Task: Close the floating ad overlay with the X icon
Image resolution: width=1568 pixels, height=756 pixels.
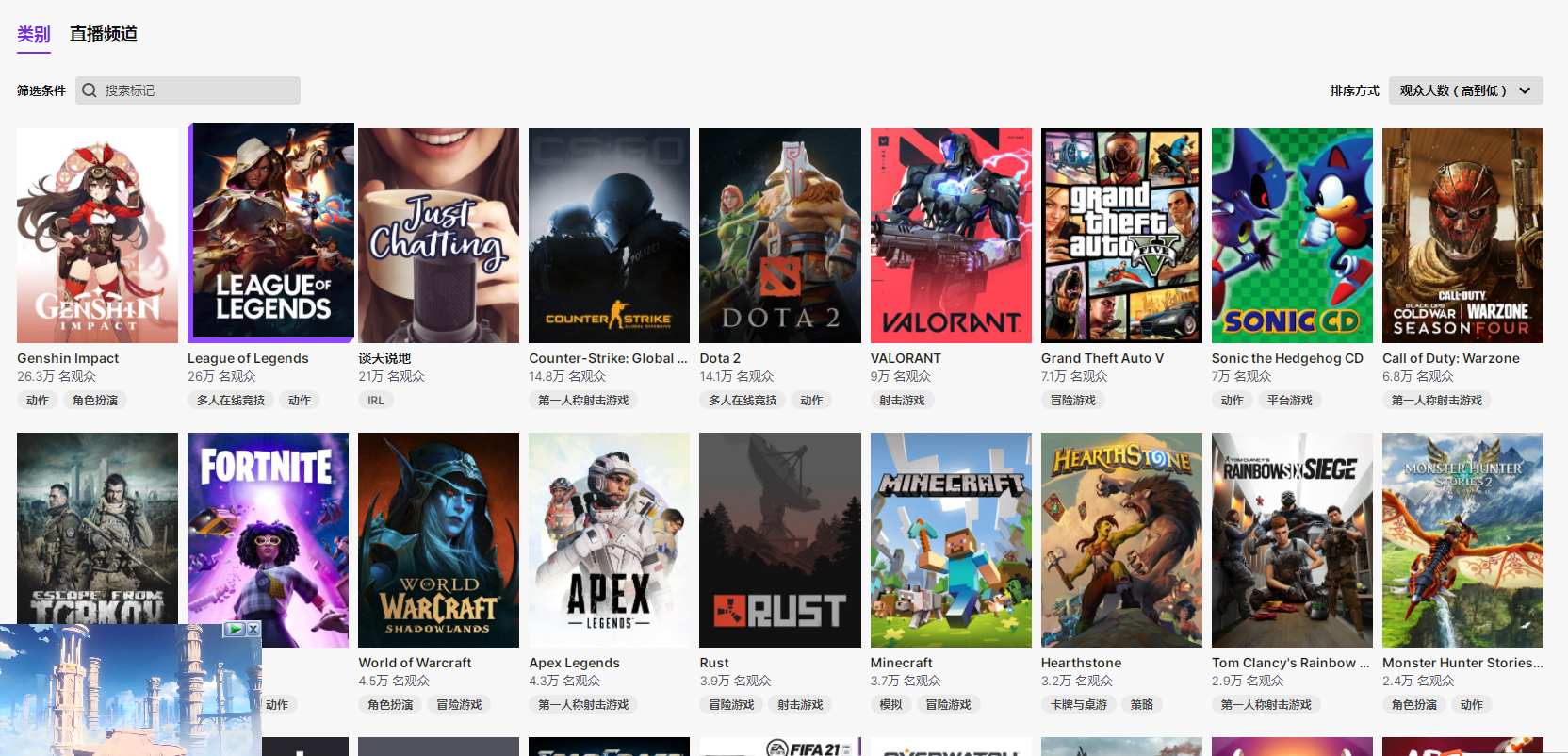Action: 253,629
